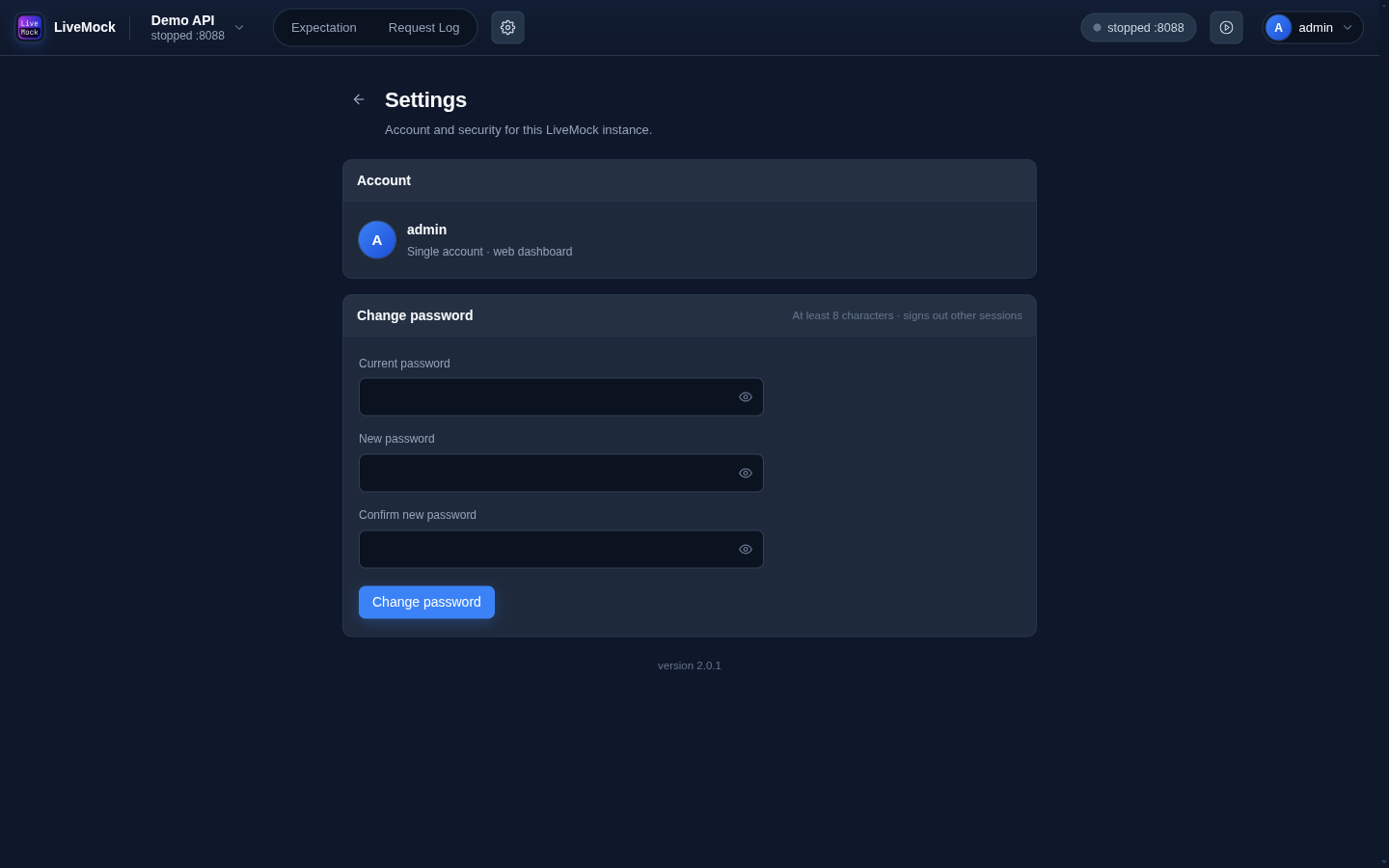Click the Change password button

tap(426, 602)
